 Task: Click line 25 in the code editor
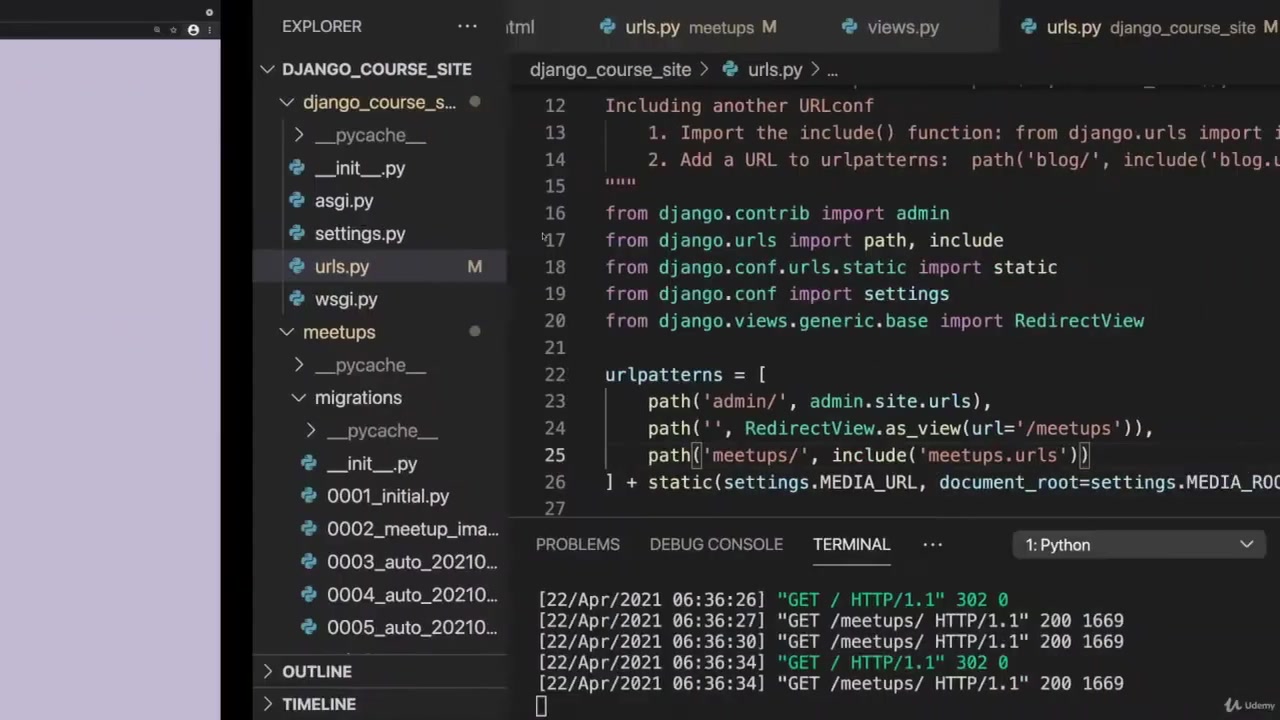[x=866, y=456]
